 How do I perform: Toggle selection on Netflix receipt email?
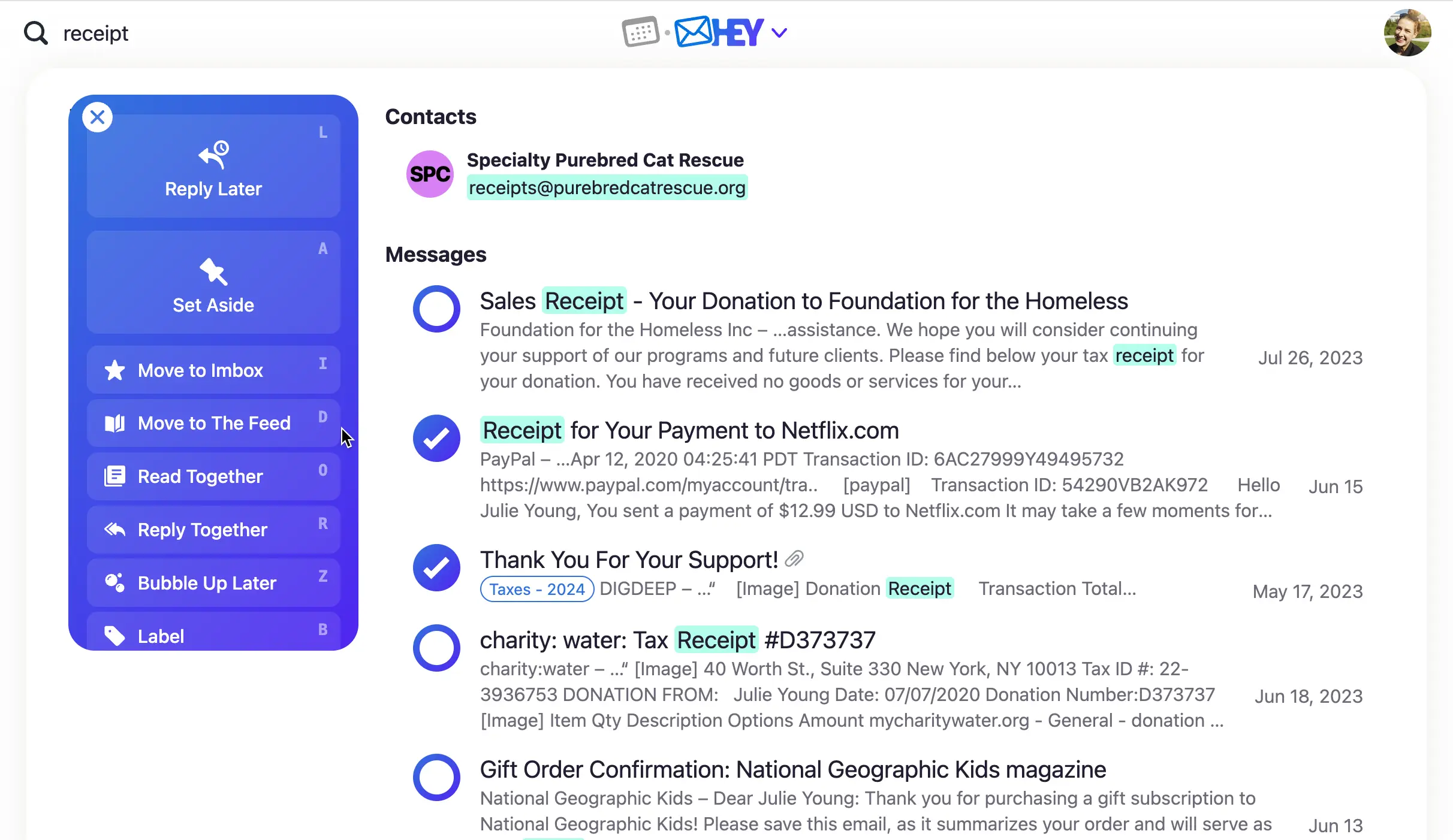[x=437, y=438]
